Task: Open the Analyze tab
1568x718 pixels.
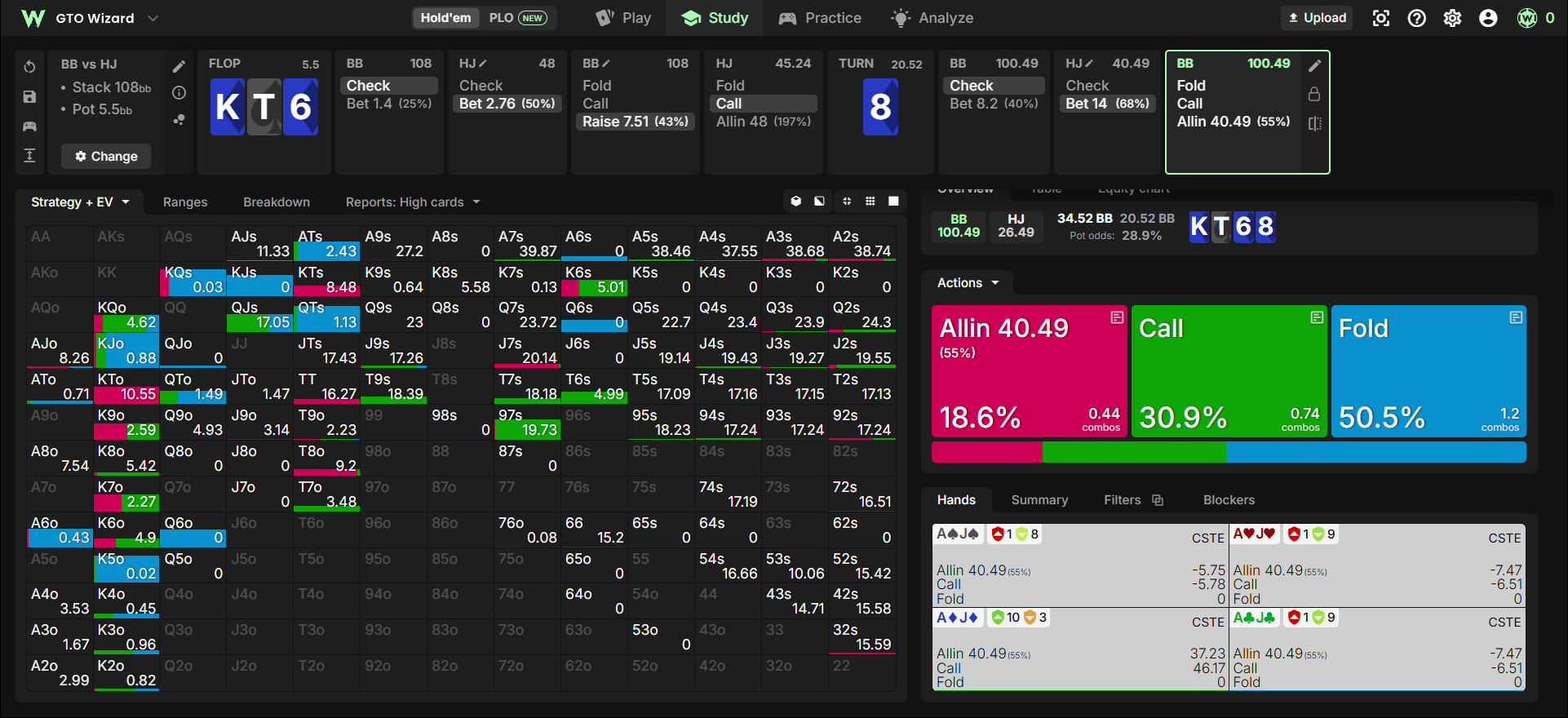Action: [x=932, y=18]
